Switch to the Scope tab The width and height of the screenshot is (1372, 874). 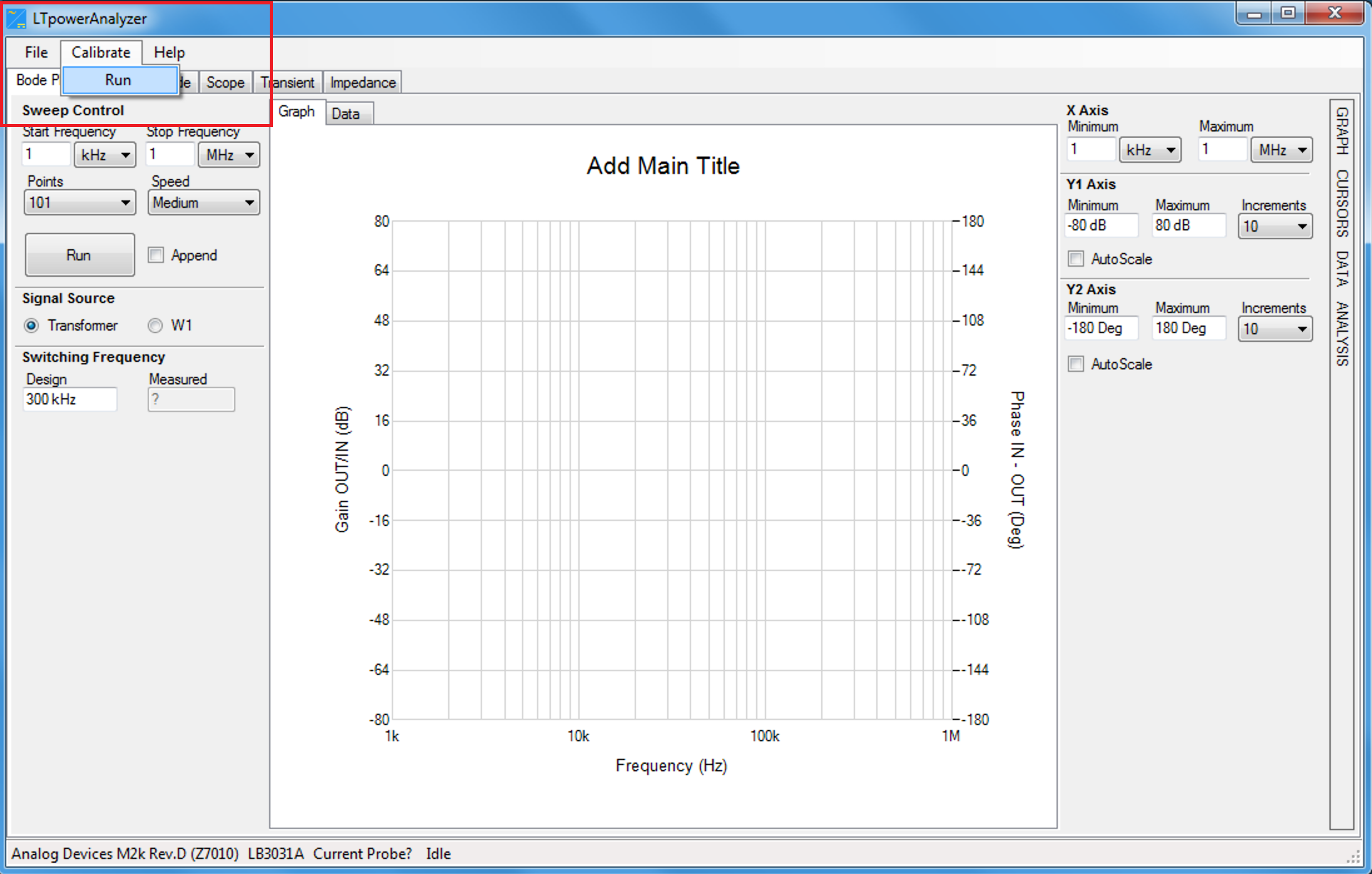tap(225, 82)
